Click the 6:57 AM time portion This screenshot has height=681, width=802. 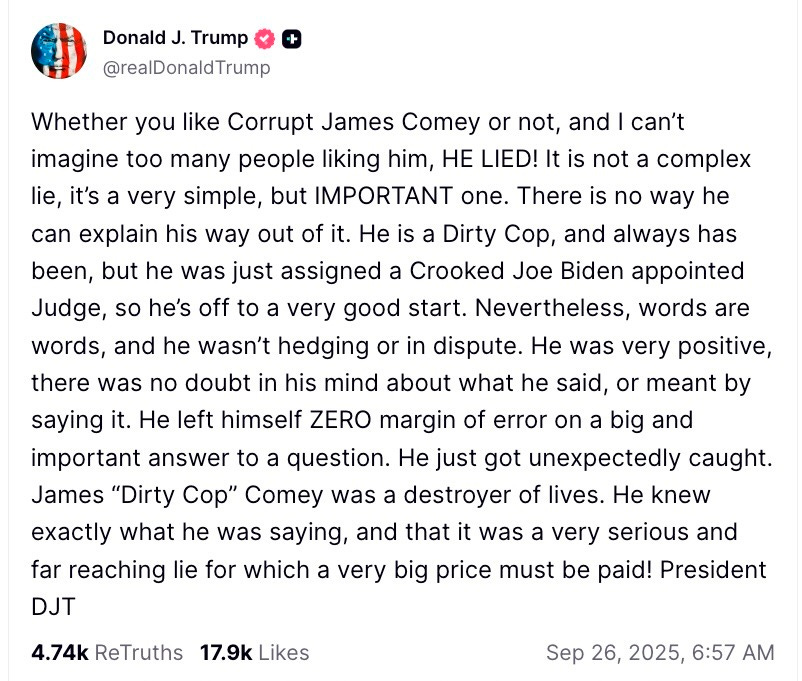[729, 652]
